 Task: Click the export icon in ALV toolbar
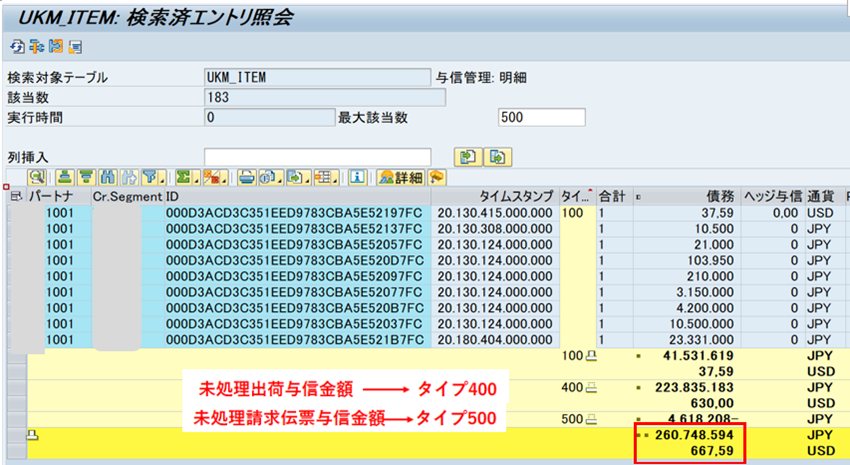tap(295, 177)
